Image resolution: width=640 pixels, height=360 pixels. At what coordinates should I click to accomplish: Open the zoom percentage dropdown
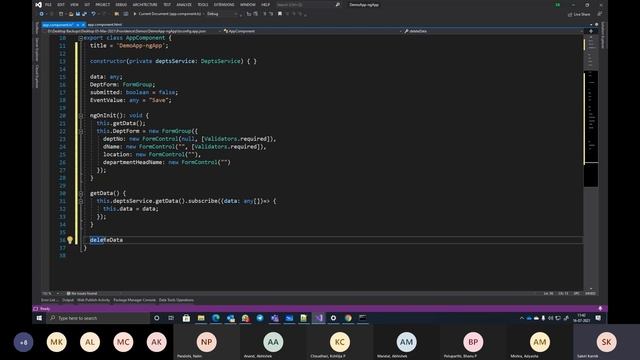coord(51,293)
